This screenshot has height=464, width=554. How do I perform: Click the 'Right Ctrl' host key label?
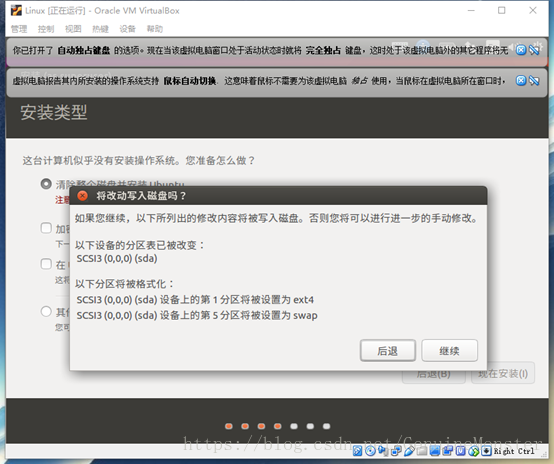click(514, 451)
